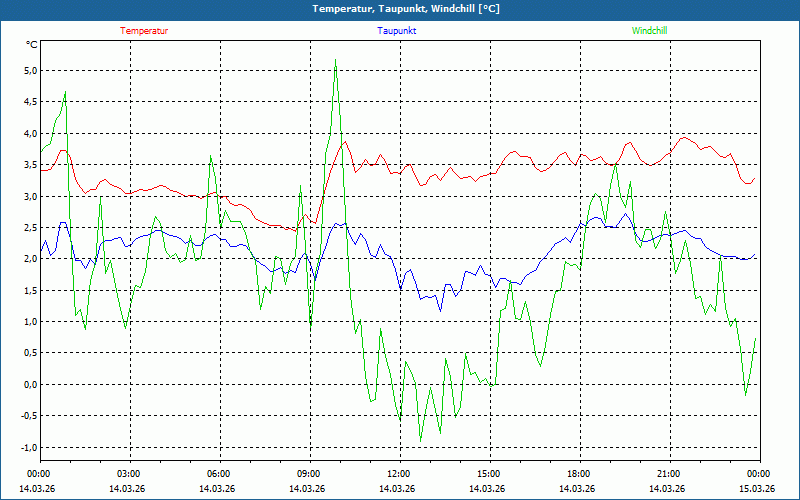Image resolution: width=800 pixels, height=500 pixels.
Task: Pick the 12:00 time axis label
Action: [x=398, y=474]
